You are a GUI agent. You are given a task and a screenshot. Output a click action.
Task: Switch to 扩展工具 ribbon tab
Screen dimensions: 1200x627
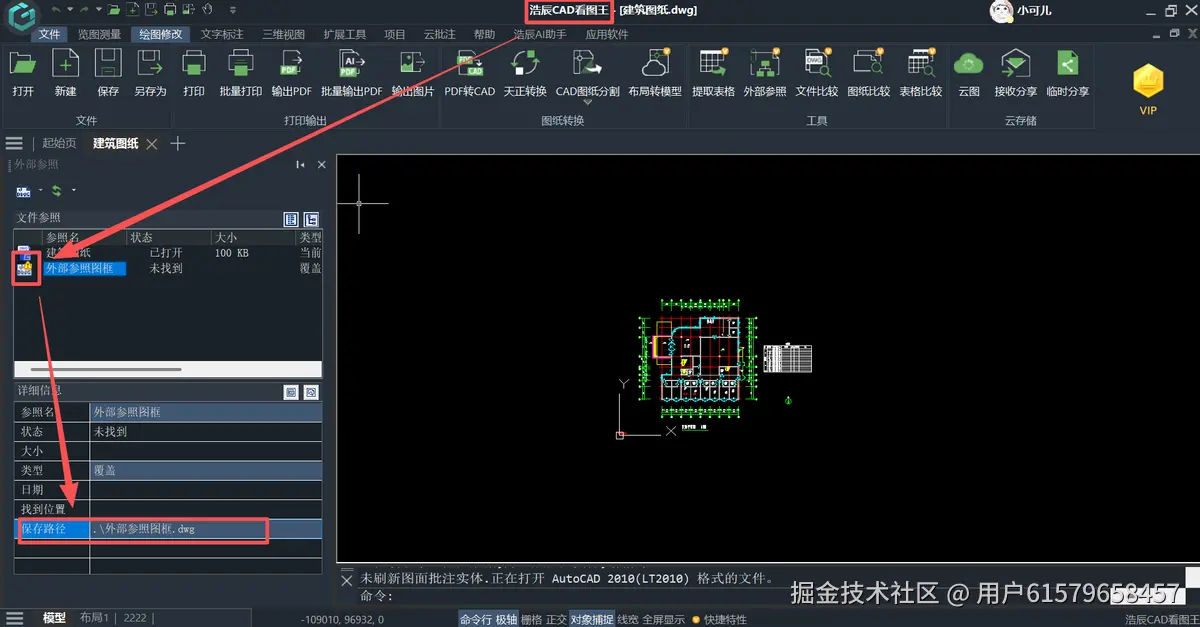pos(345,34)
